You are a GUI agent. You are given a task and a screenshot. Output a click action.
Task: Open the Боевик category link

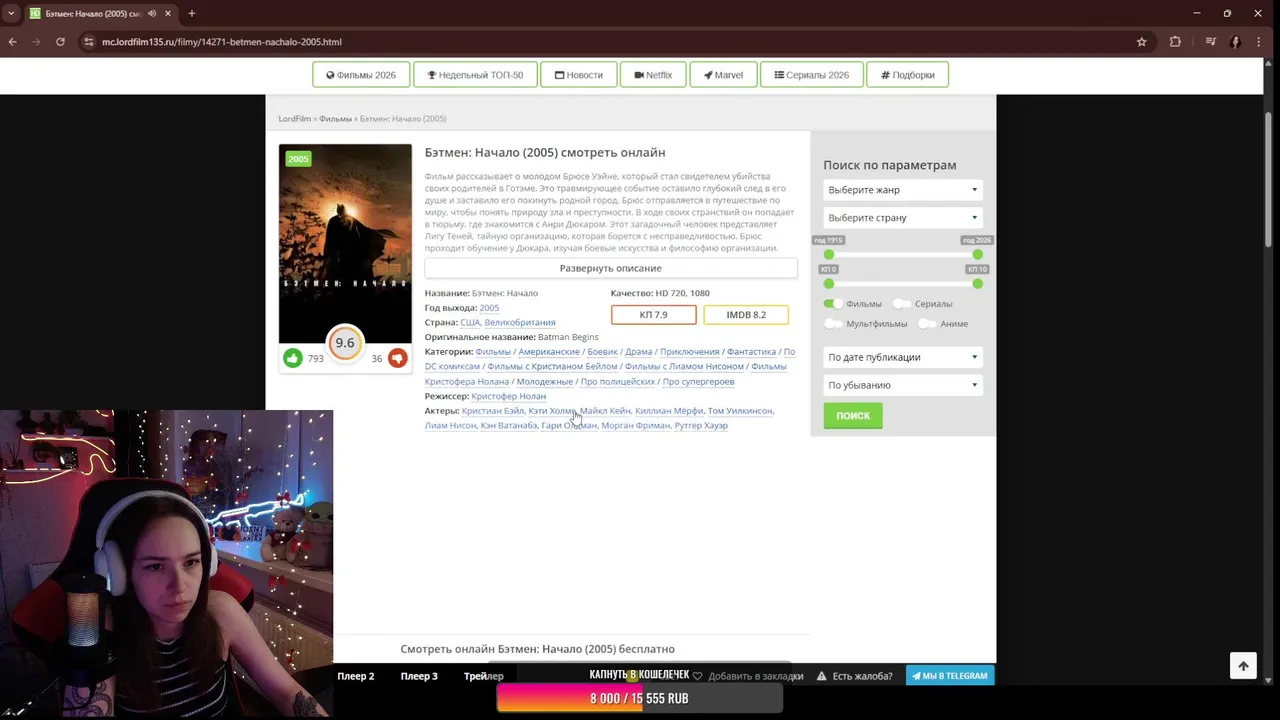coord(602,352)
